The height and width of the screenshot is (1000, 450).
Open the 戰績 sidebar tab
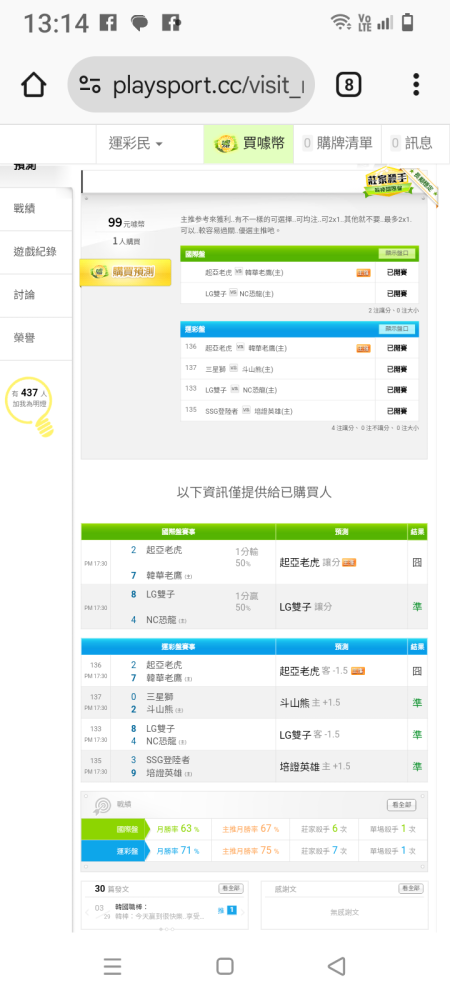point(36,209)
